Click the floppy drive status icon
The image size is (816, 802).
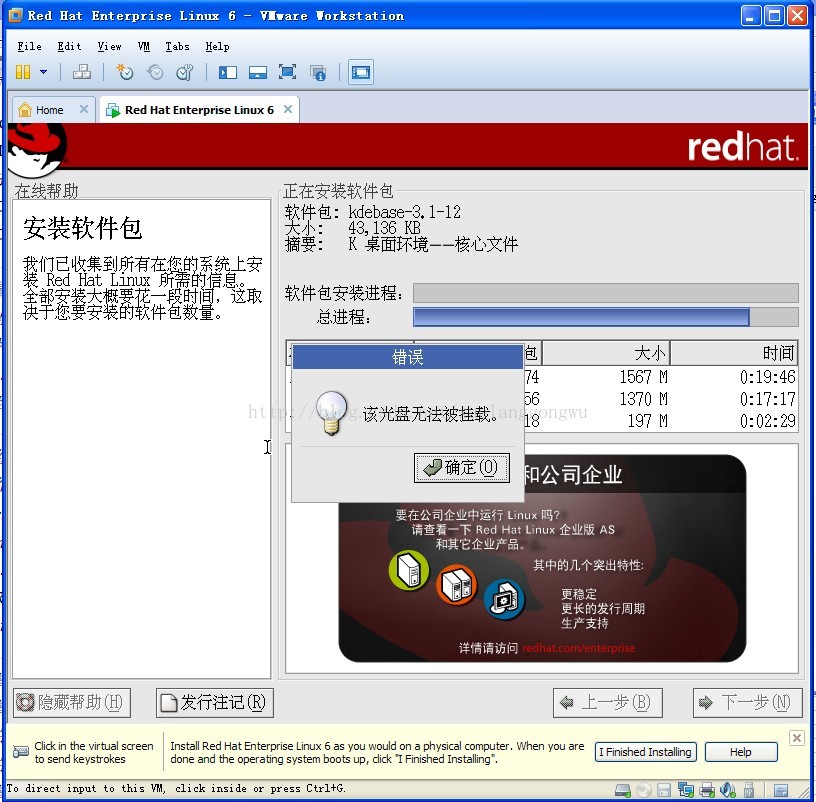coord(664,791)
